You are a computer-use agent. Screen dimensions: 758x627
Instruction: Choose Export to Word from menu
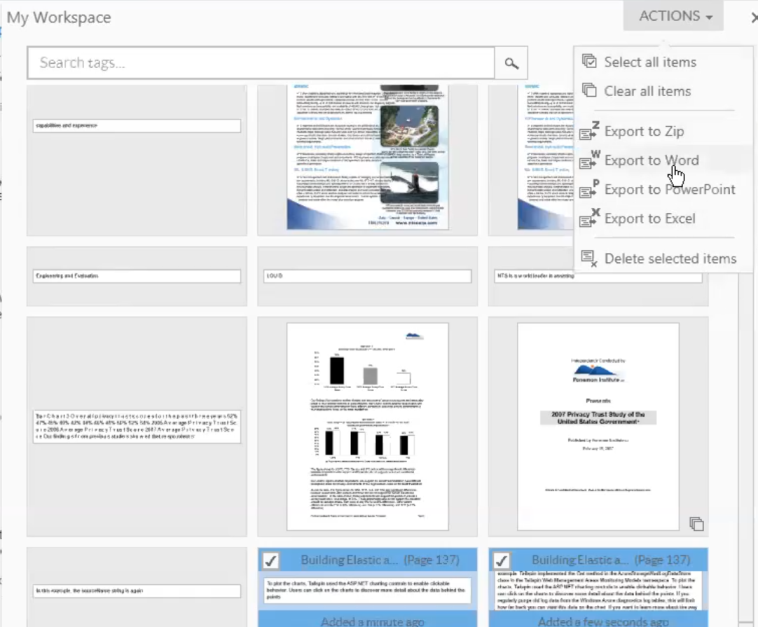pos(651,160)
